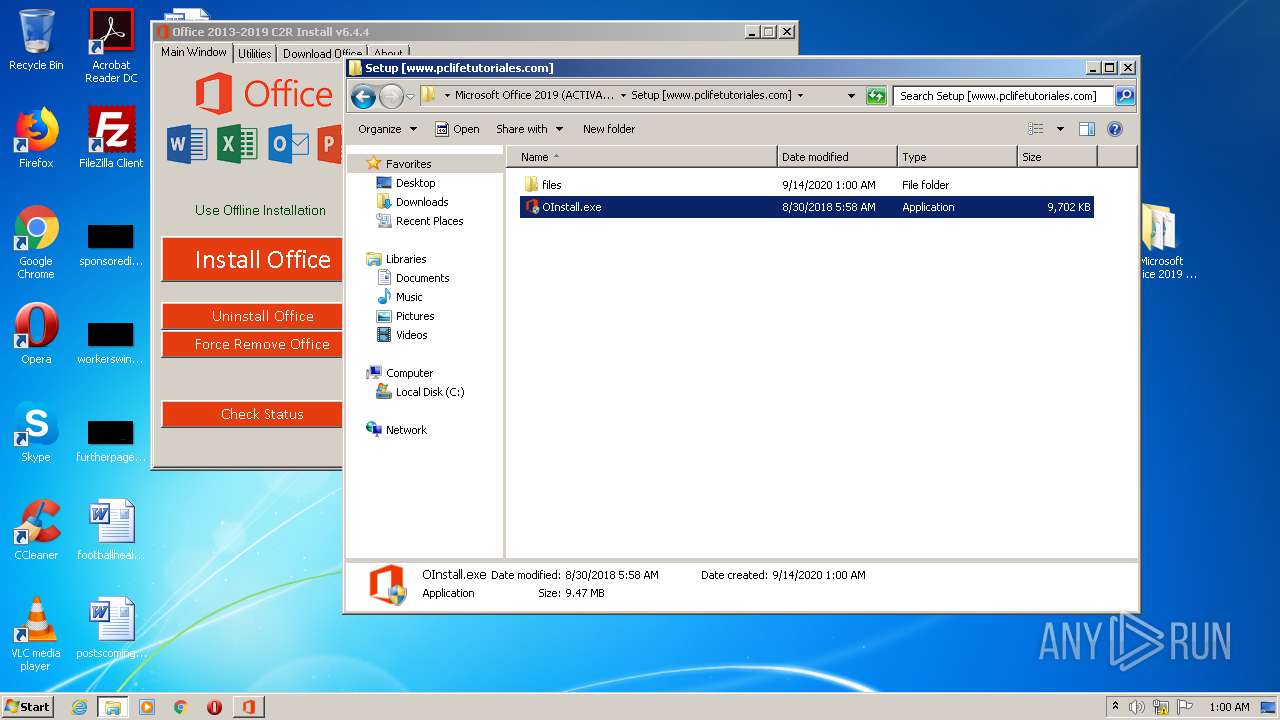Viewport: 1280px width, 720px height.
Task: Switch to Download Office tab
Action: tap(322, 54)
